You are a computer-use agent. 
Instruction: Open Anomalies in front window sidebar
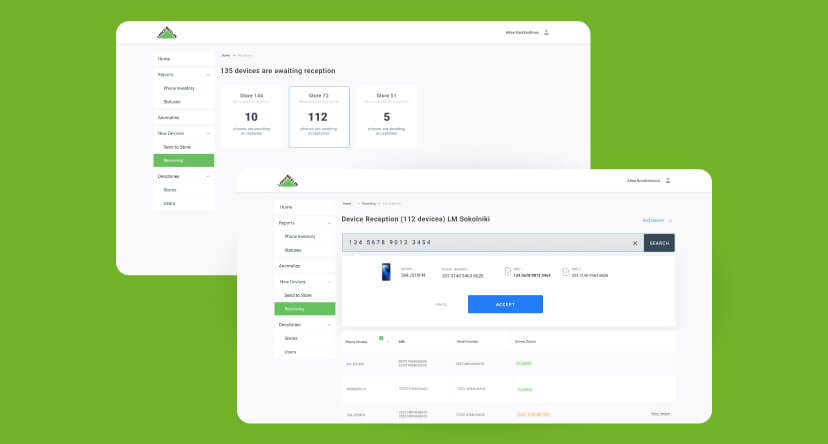290,266
